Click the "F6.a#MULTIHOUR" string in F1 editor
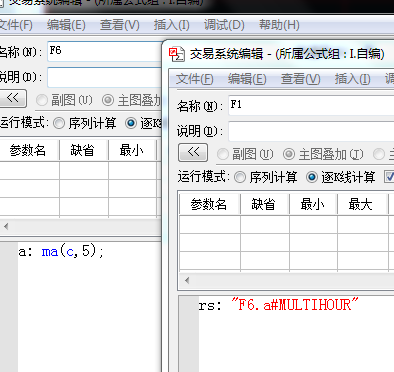394x372 pixels. pos(295,305)
